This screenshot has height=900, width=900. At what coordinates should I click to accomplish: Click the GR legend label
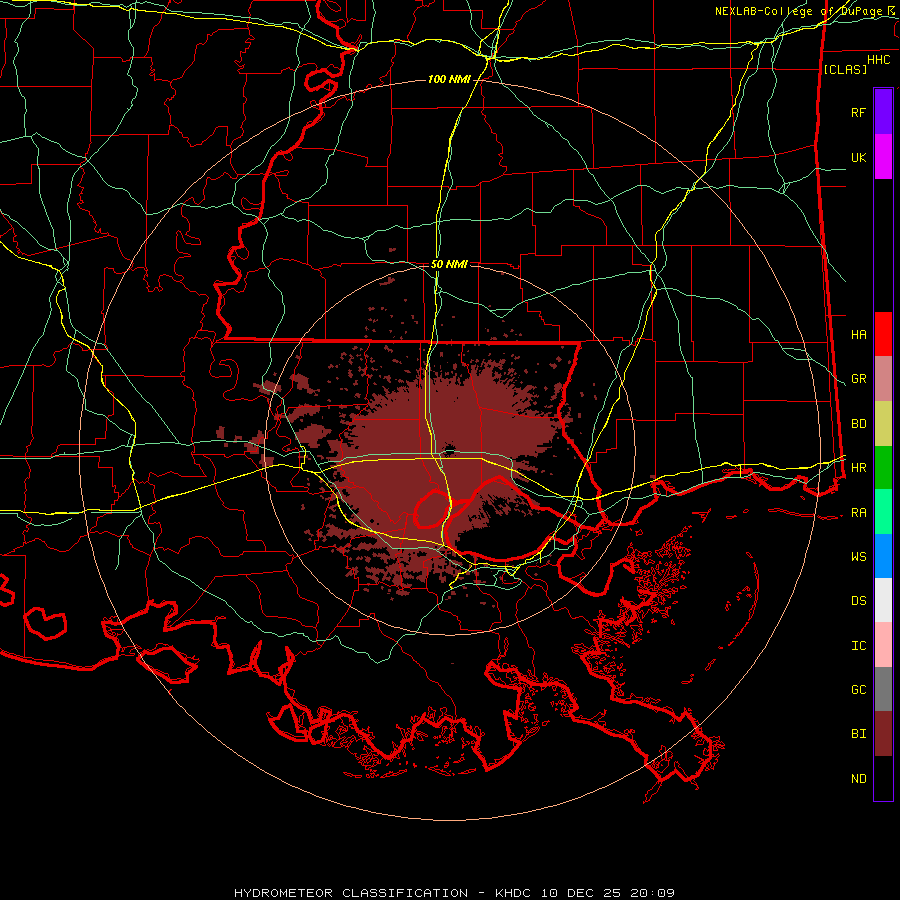click(x=858, y=379)
